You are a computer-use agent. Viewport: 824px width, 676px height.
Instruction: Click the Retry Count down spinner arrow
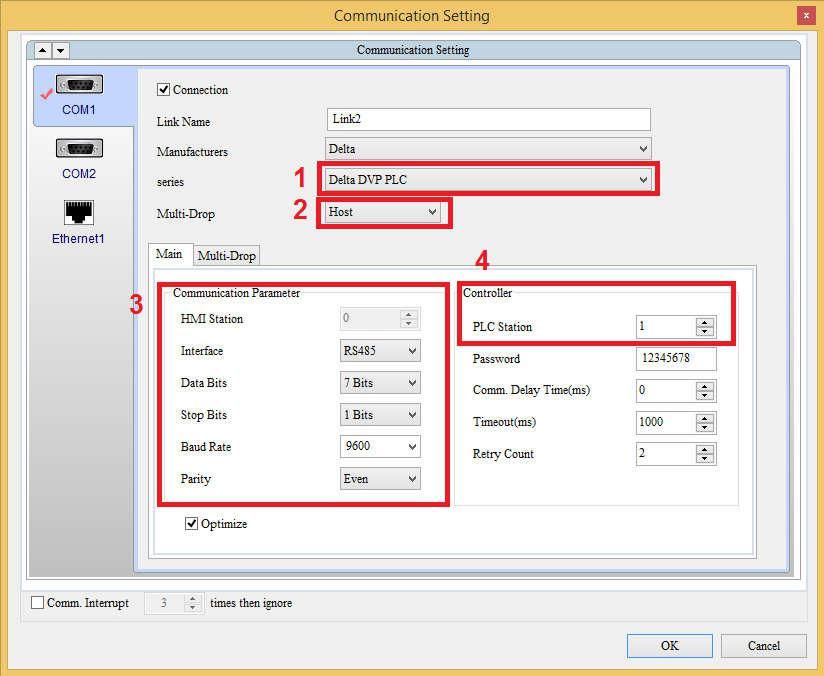point(702,458)
